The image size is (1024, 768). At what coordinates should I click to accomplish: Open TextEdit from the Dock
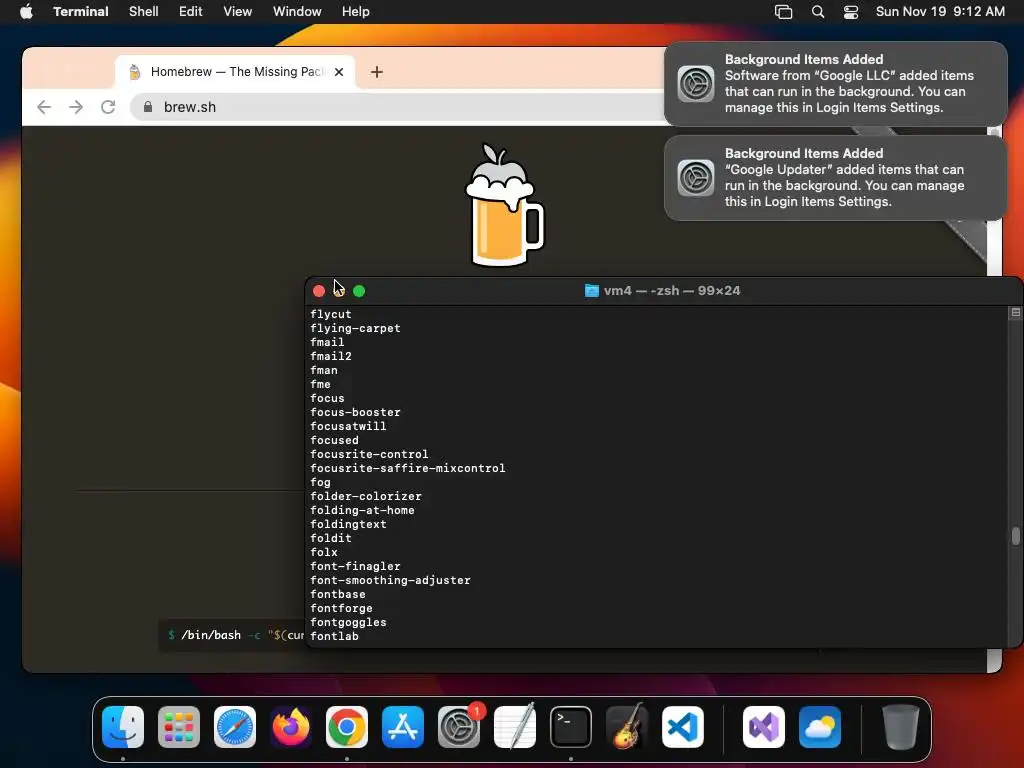point(515,727)
